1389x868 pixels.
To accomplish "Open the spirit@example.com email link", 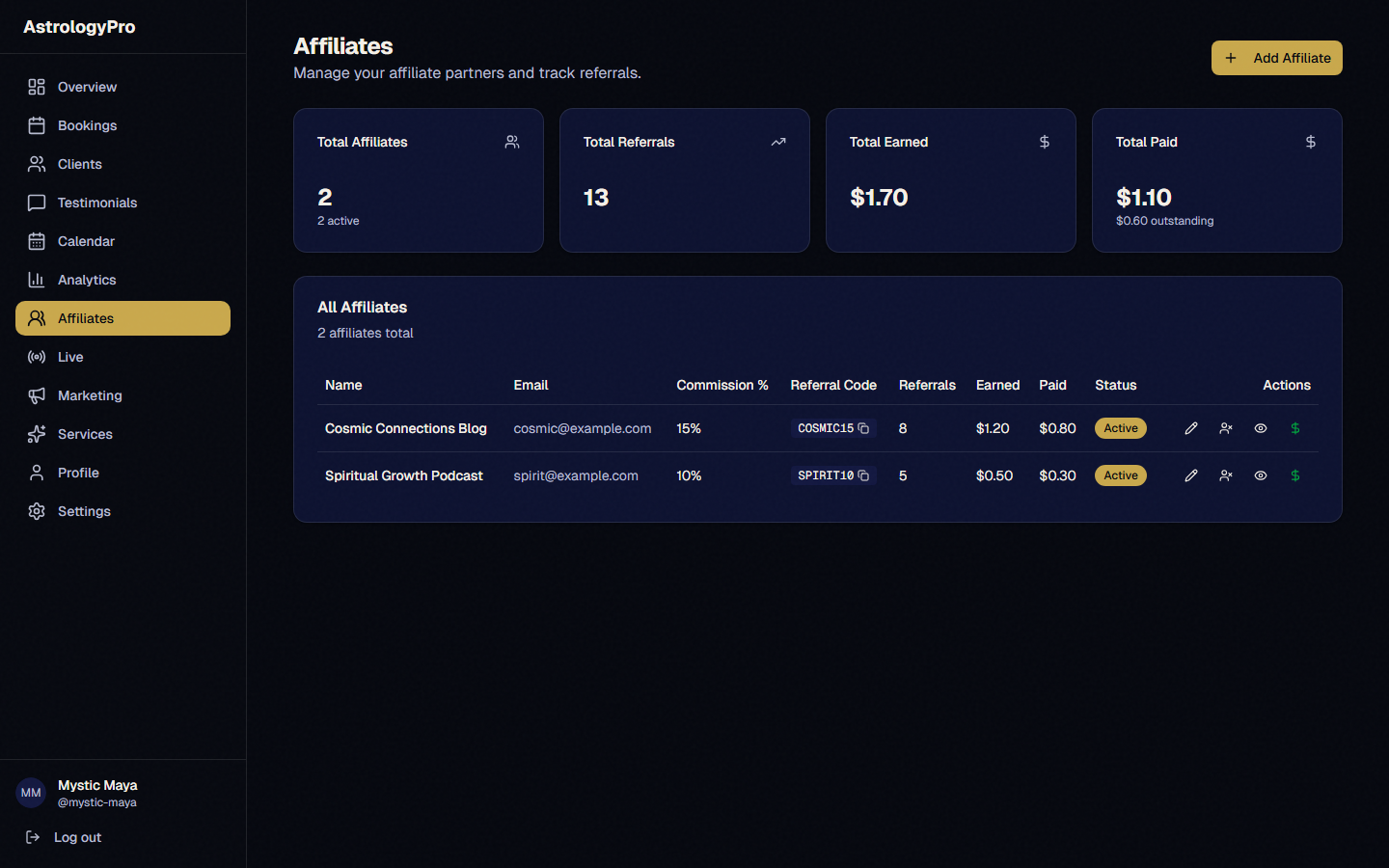I will click(x=576, y=475).
